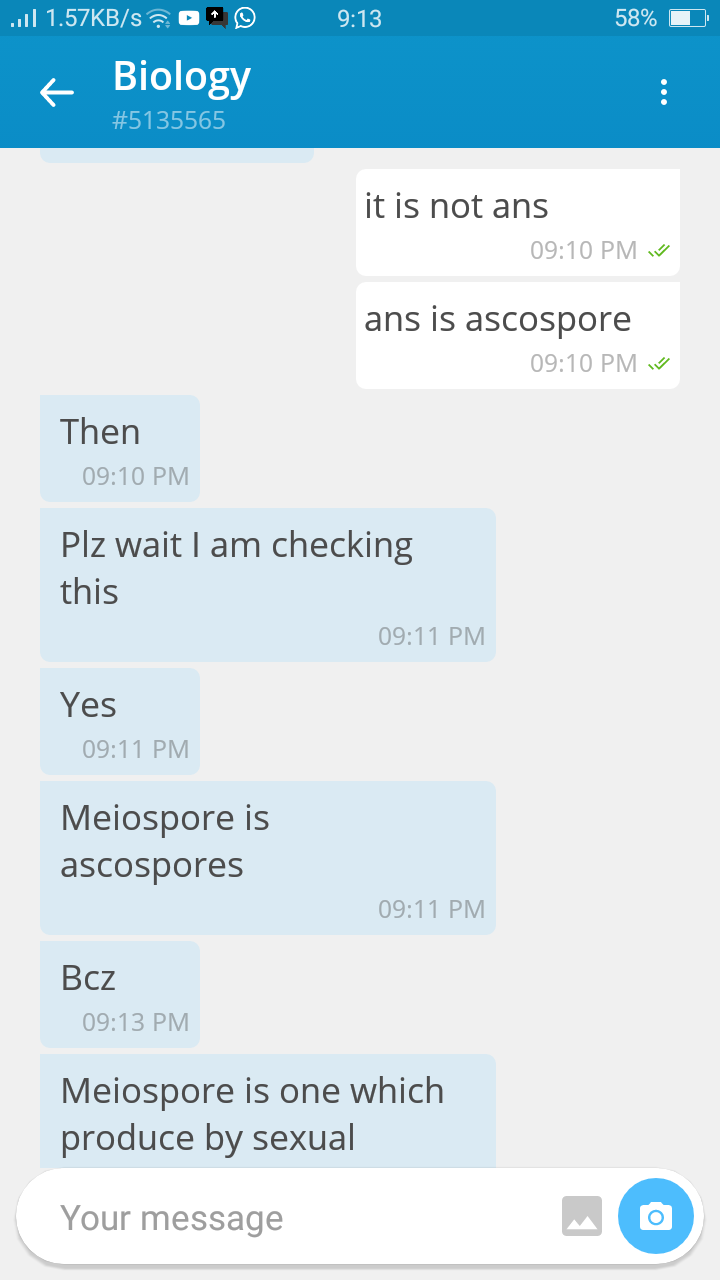720x1280 pixels.
Task: Tap the Wi-Fi signal icon
Action: click(x=158, y=18)
